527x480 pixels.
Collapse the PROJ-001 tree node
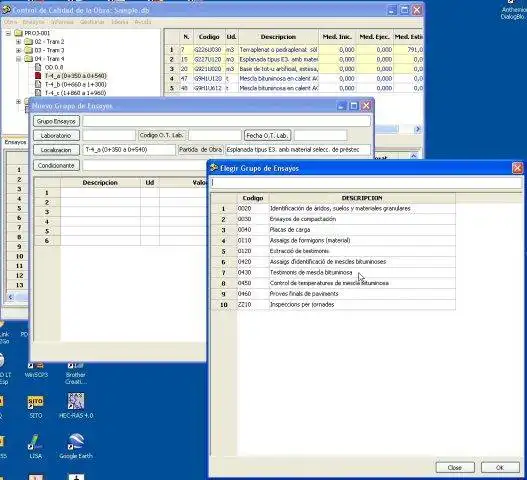pyautogui.click(x=8, y=33)
